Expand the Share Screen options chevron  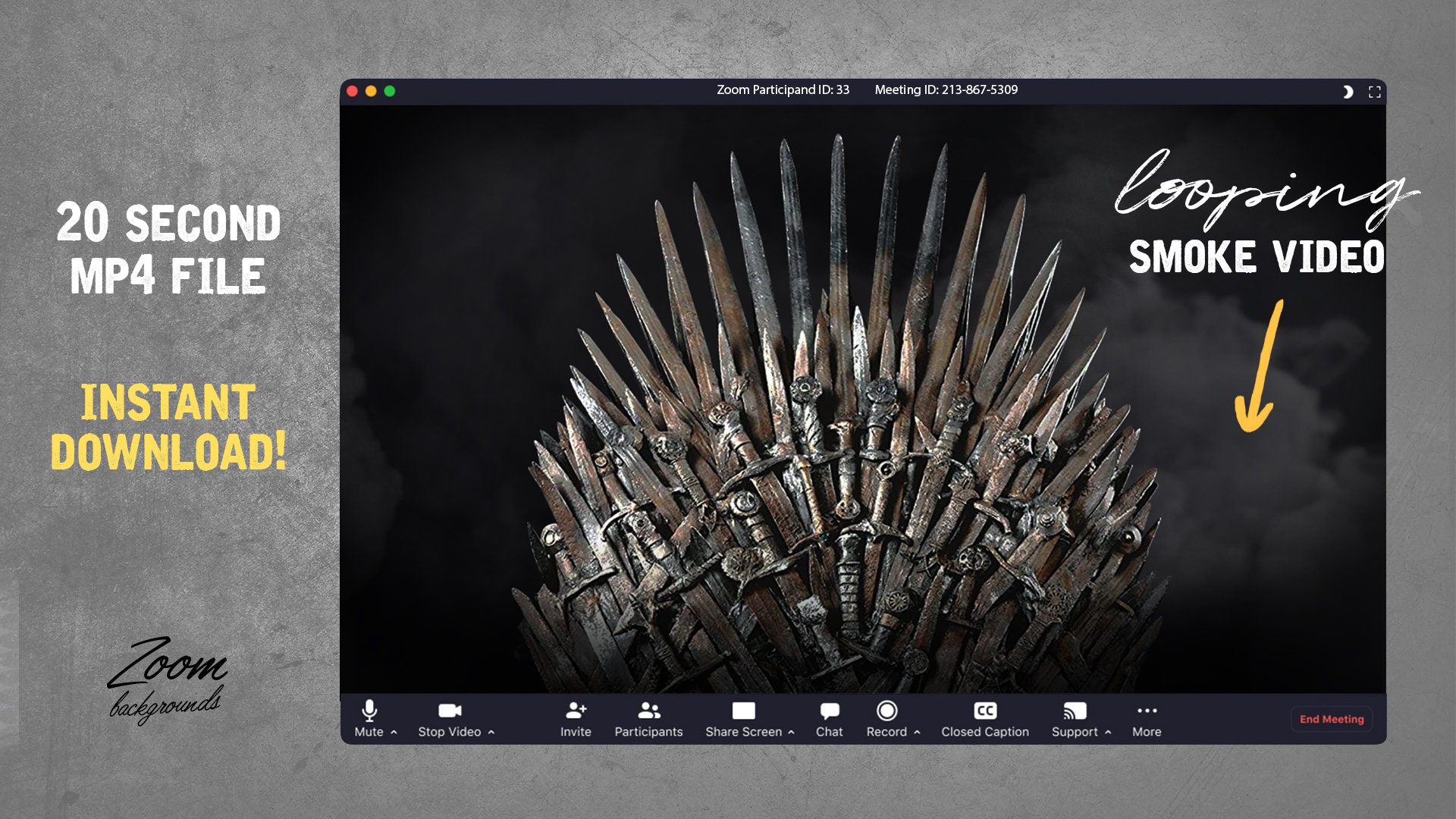(x=789, y=732)
